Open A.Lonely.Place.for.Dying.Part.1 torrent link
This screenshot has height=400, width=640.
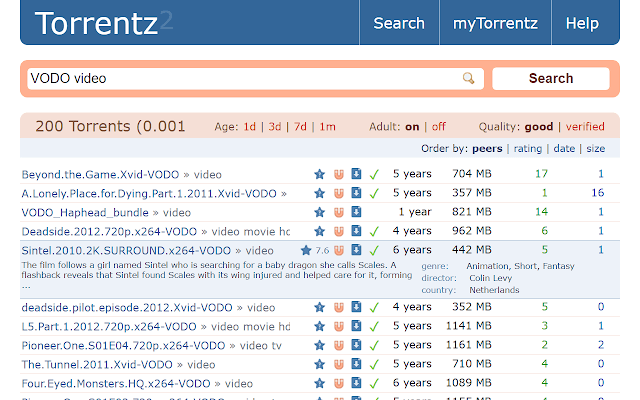[x=149, y=193]
